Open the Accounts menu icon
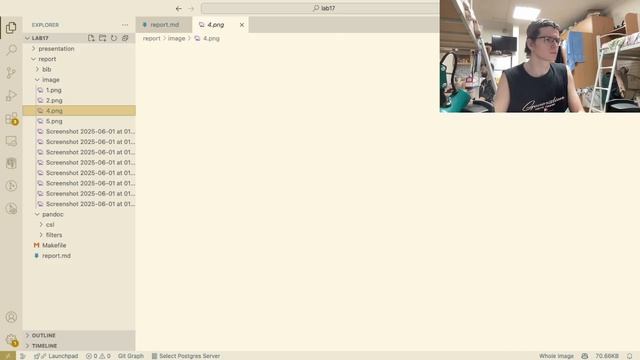This screenshot has width=640, height=360. pyautogui.click(x=11, y=317)
